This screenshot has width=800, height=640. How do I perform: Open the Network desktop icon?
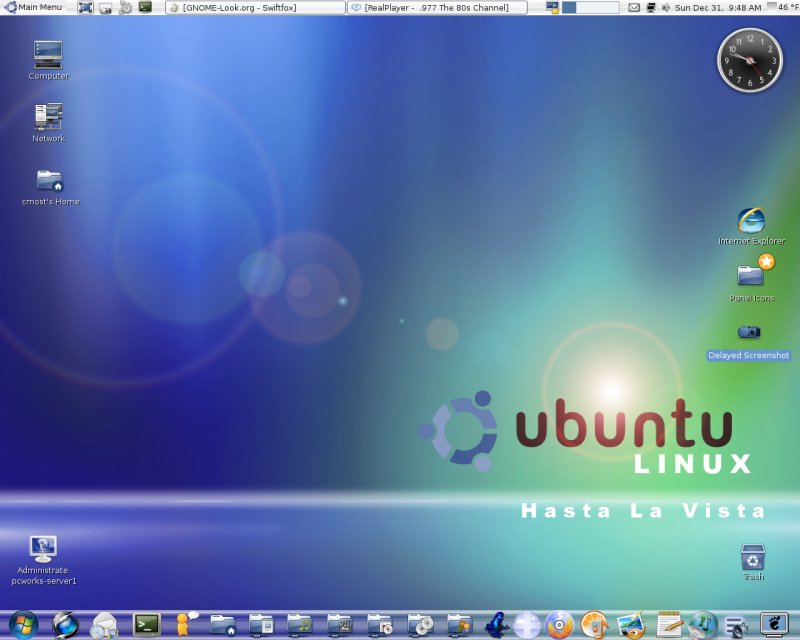(x=48, y=122)
